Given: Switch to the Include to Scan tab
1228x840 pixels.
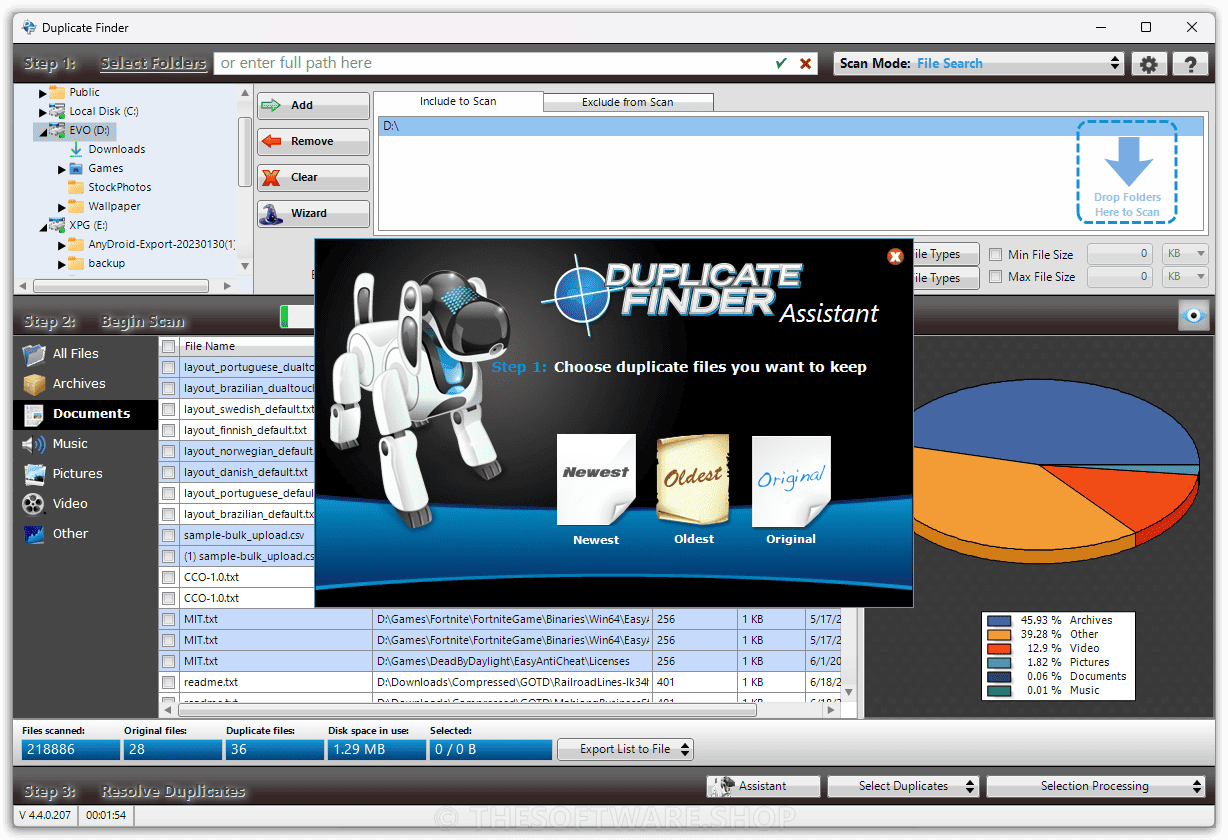Looking at the screenshot, I should click(458, 101).
